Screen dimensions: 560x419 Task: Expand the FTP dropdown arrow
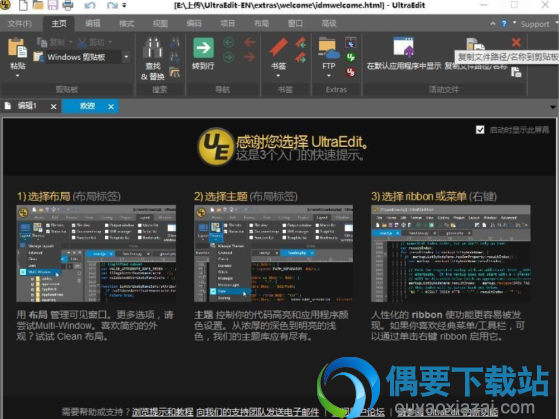coord(329,76)
